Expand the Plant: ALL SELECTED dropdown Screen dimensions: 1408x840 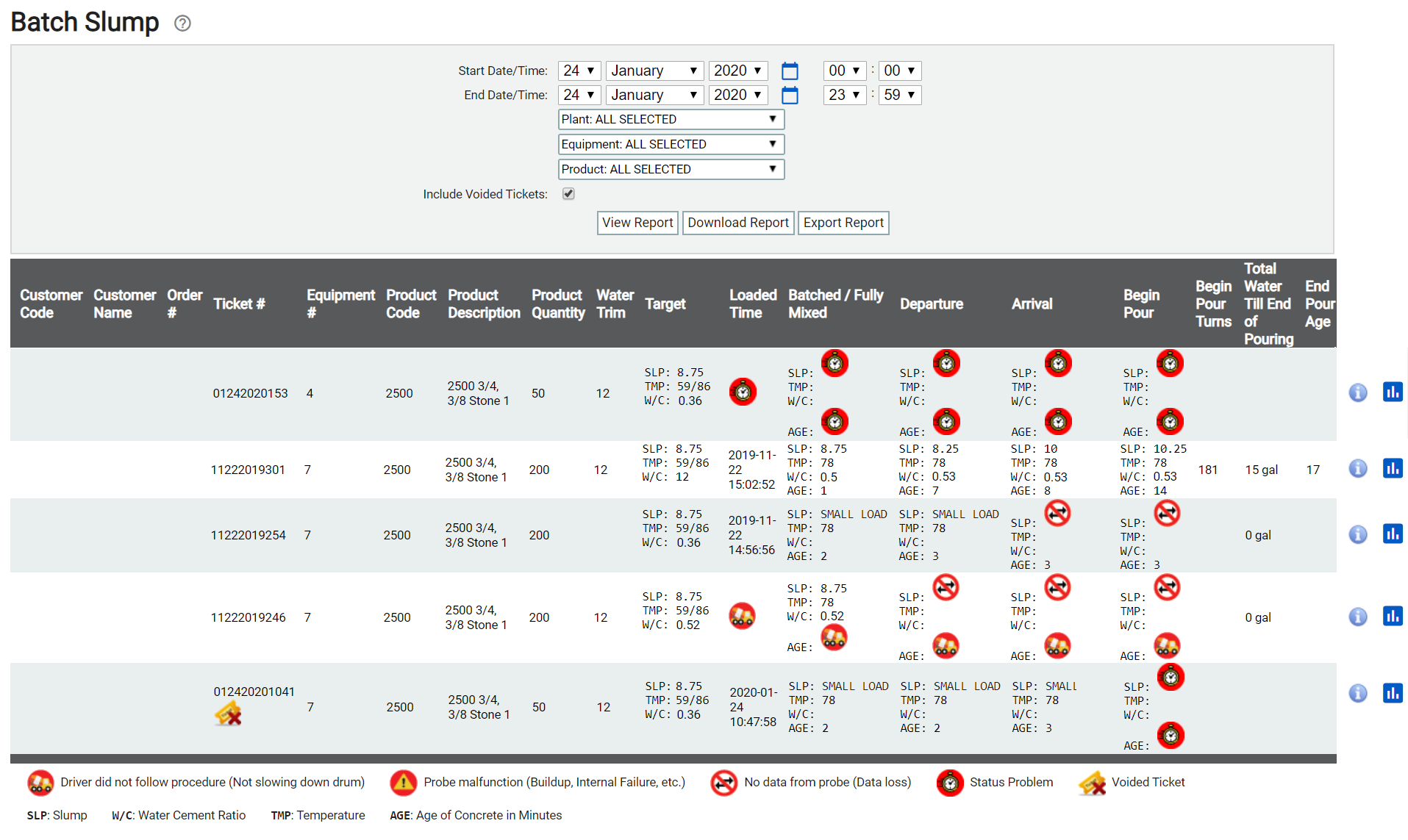point(671,119)
